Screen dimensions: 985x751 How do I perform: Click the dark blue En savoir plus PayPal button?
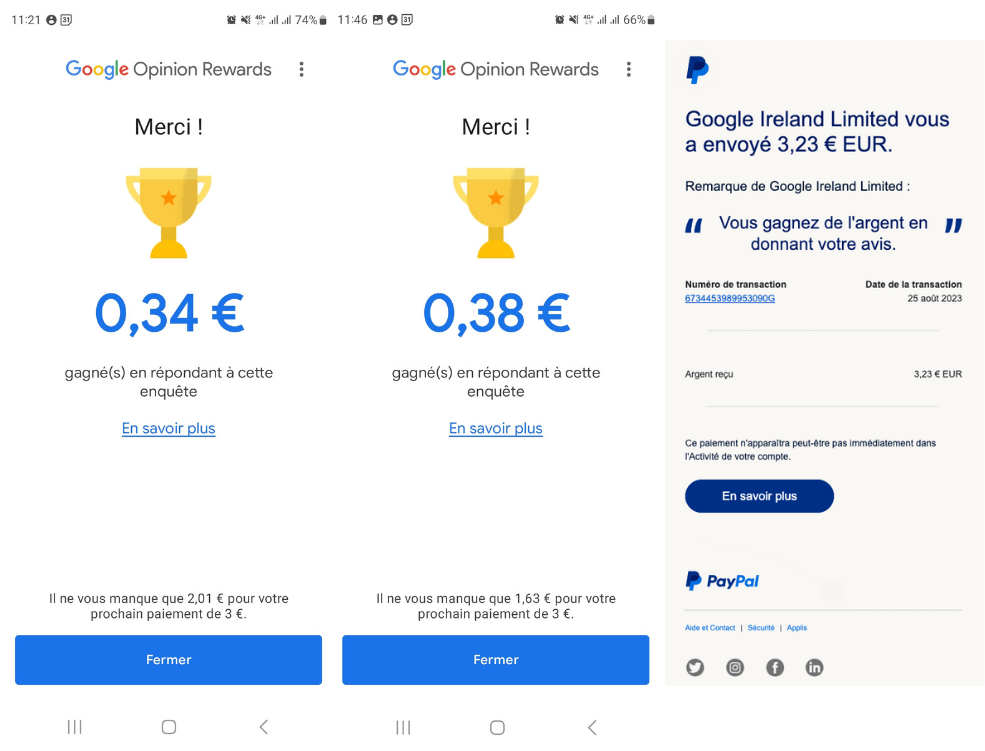pyautogui.click(x=759, y=496)
